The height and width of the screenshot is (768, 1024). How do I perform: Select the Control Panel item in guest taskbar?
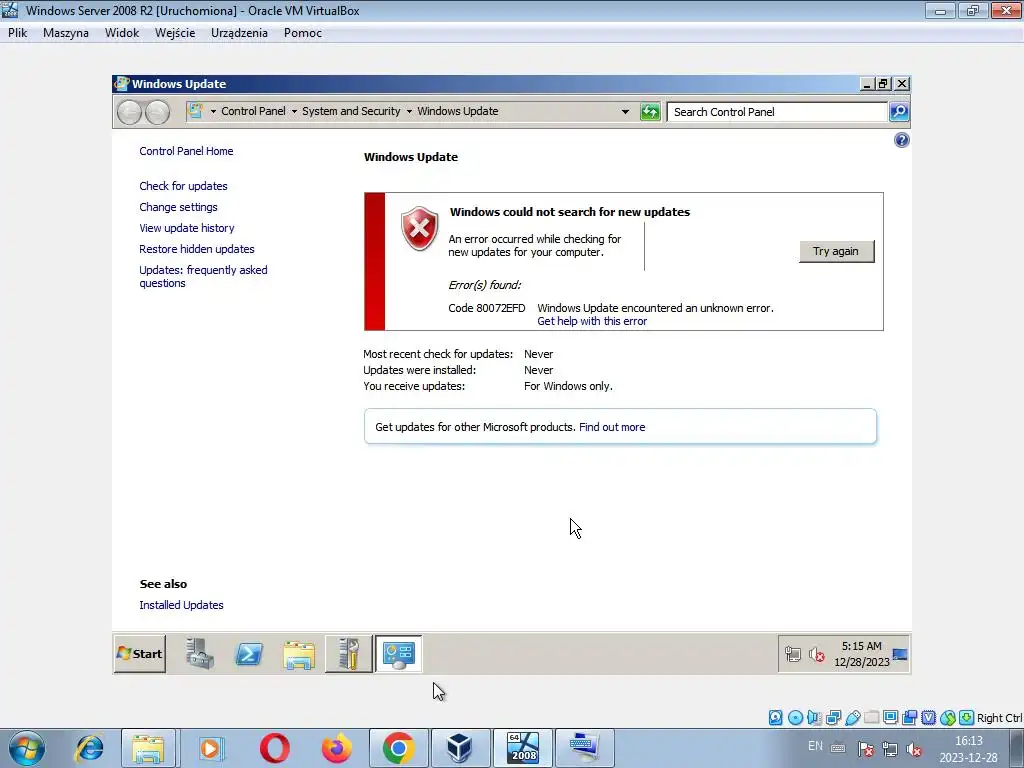(x=398, y=654)
